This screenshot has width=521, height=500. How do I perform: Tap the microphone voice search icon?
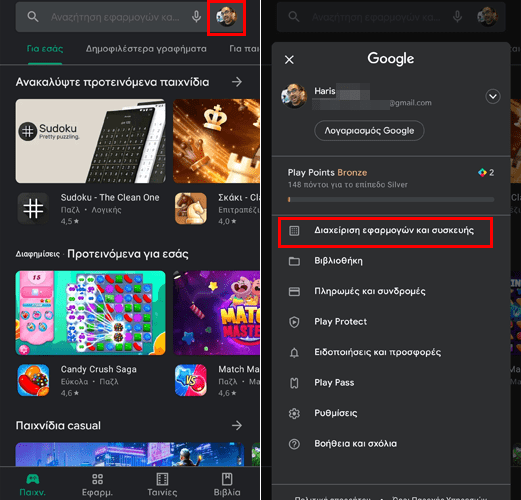[197, 17]
